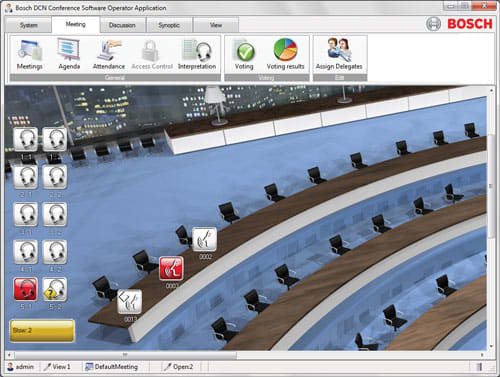Click the horizontal scrollbar thumb

(x=125, y=355)
